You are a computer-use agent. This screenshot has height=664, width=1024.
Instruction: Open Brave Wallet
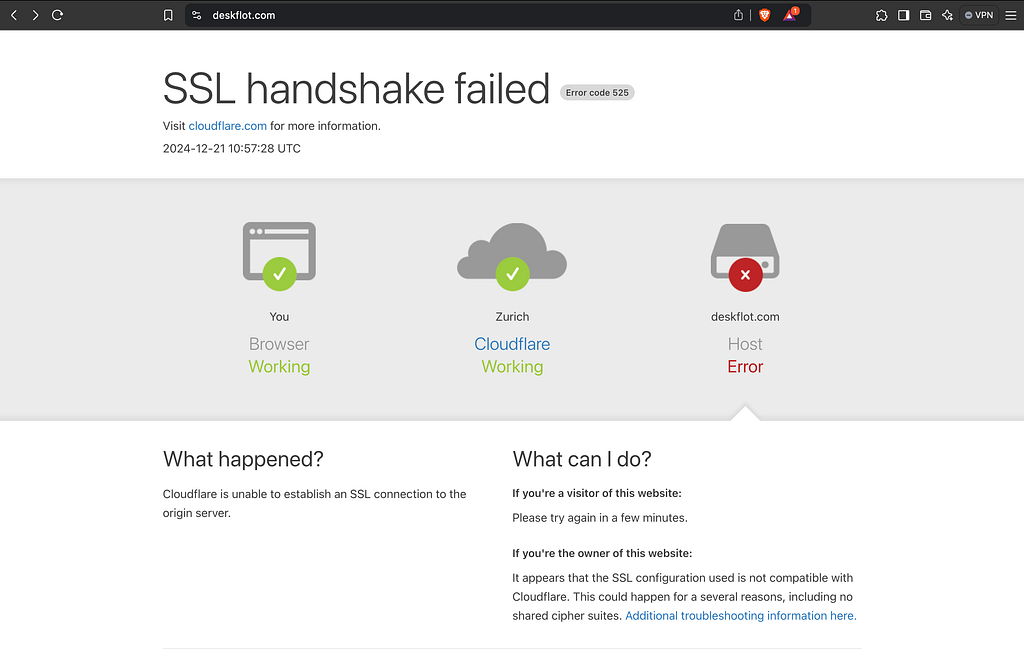point(925,15)
